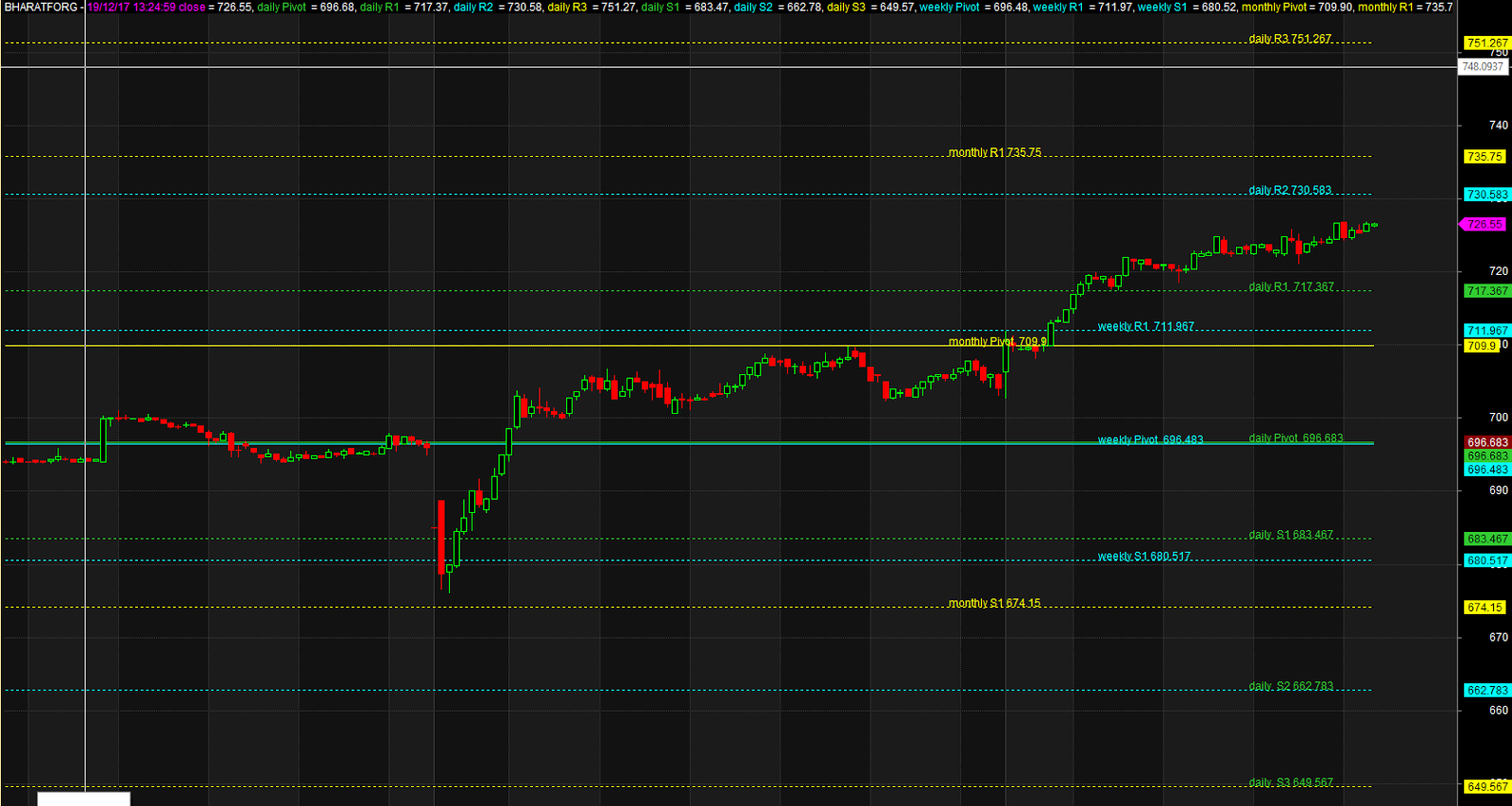Click the yellow 751.267 price axis tag
1512x806 pixels.
pyautogui.click(x=1487, y=43)
